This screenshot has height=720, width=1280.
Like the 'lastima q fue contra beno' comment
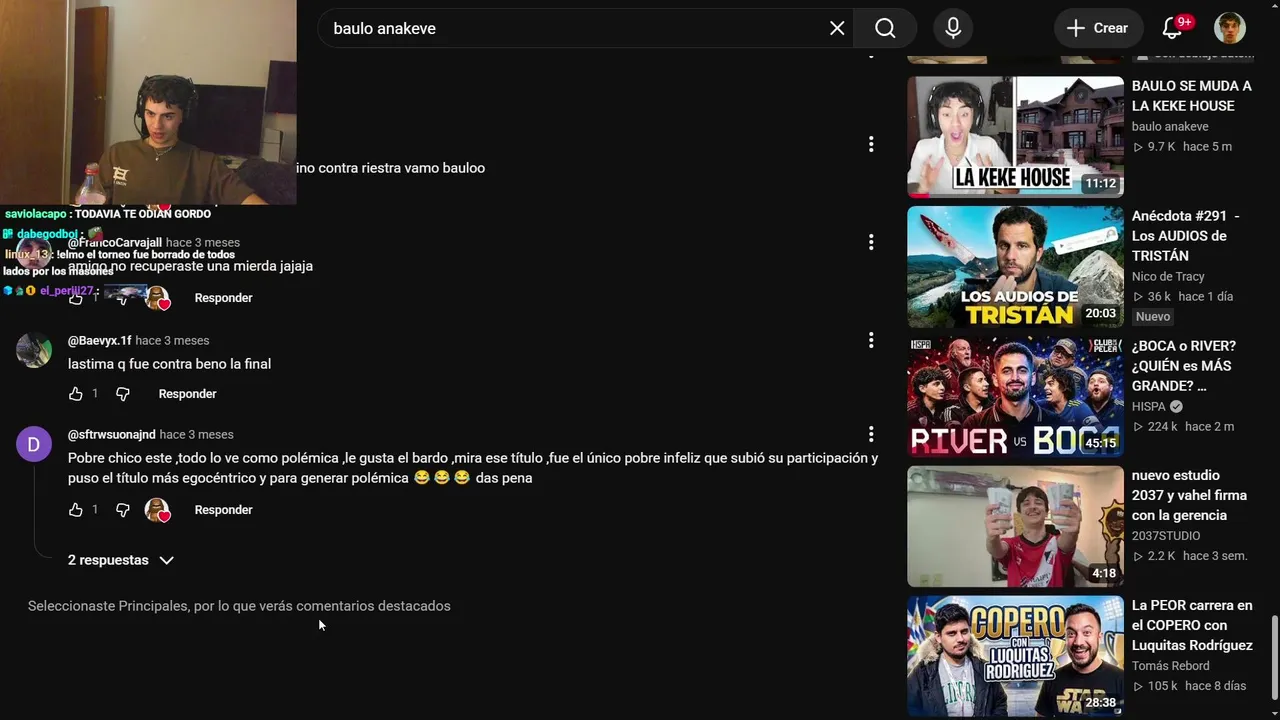point(76,394)
